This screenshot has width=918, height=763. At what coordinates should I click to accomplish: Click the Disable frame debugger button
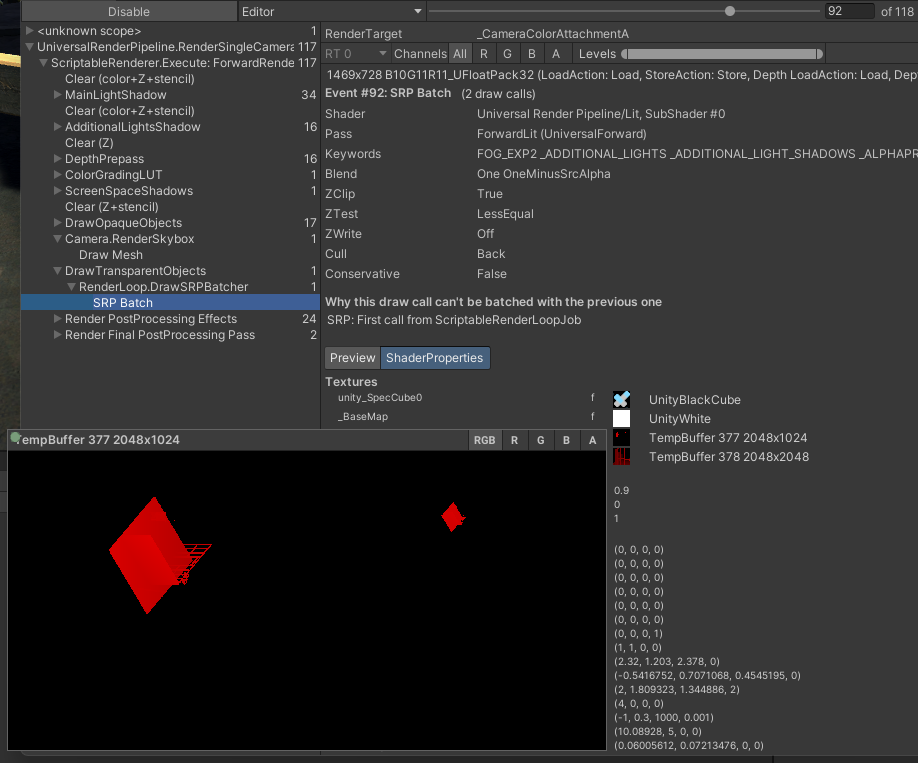tap(128, 12)
